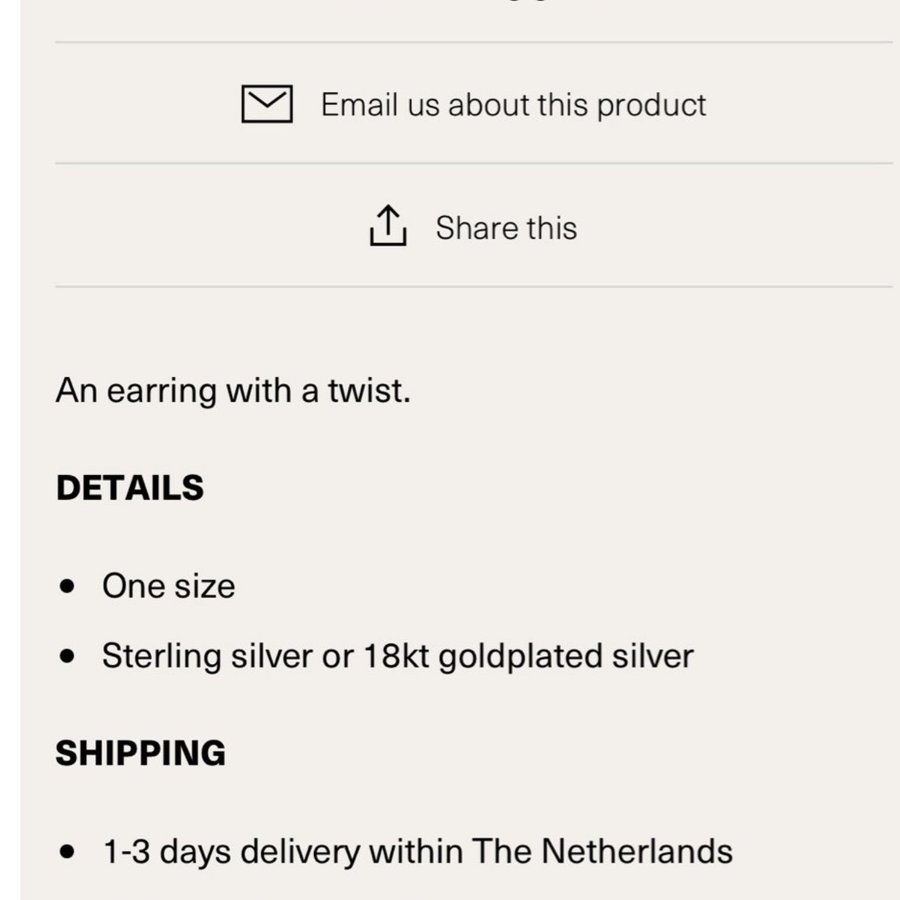Click the bullet before "Sterling silver" line
The width and height of the screenshot is (900, 900).
pos(68,657)
